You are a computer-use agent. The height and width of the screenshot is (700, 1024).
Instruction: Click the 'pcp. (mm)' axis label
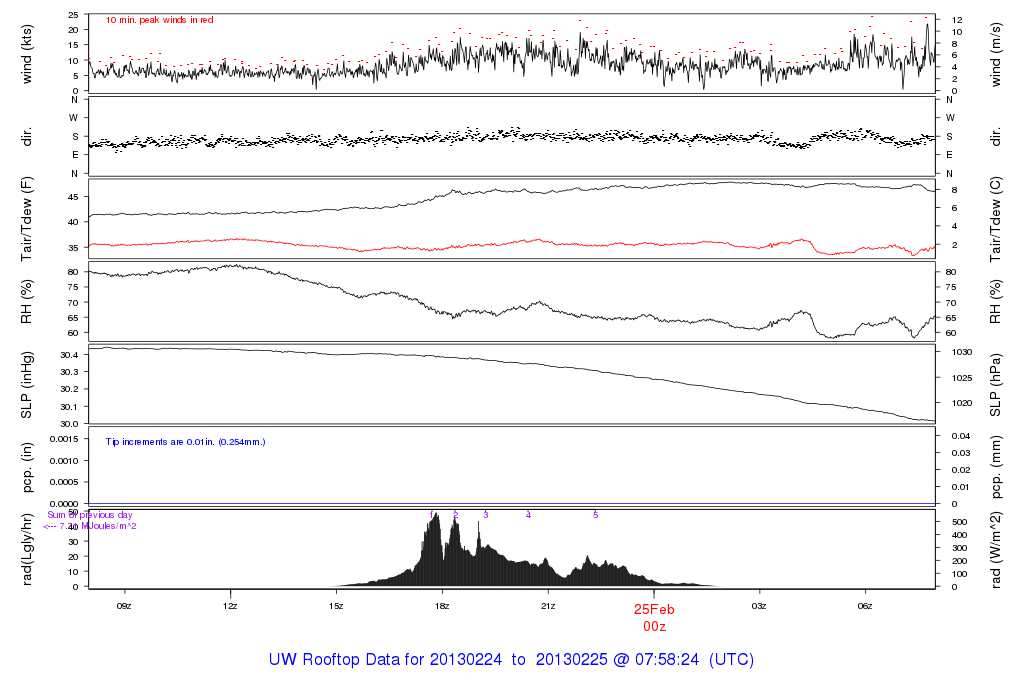995,468
